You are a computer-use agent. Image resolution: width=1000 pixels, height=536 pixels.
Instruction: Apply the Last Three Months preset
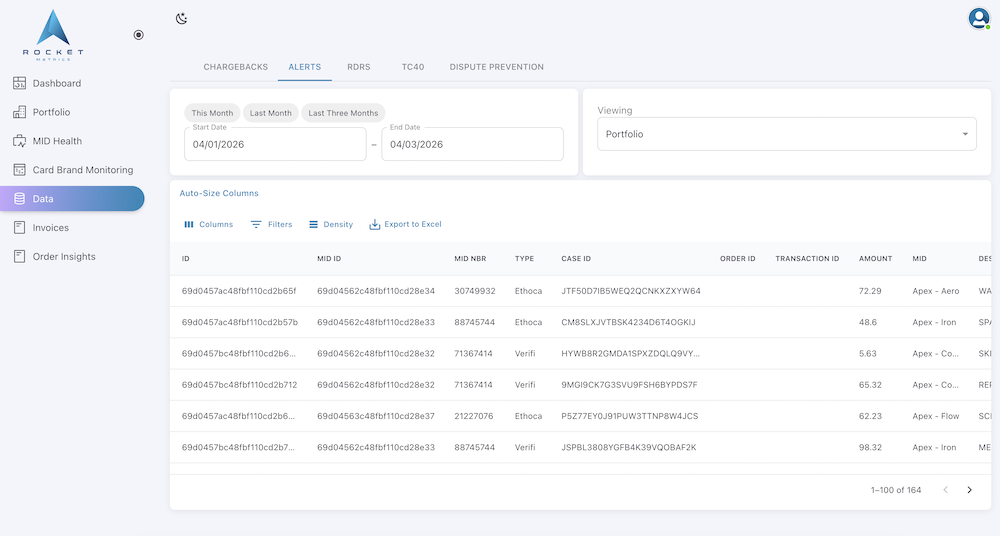[x=343, y=113]
